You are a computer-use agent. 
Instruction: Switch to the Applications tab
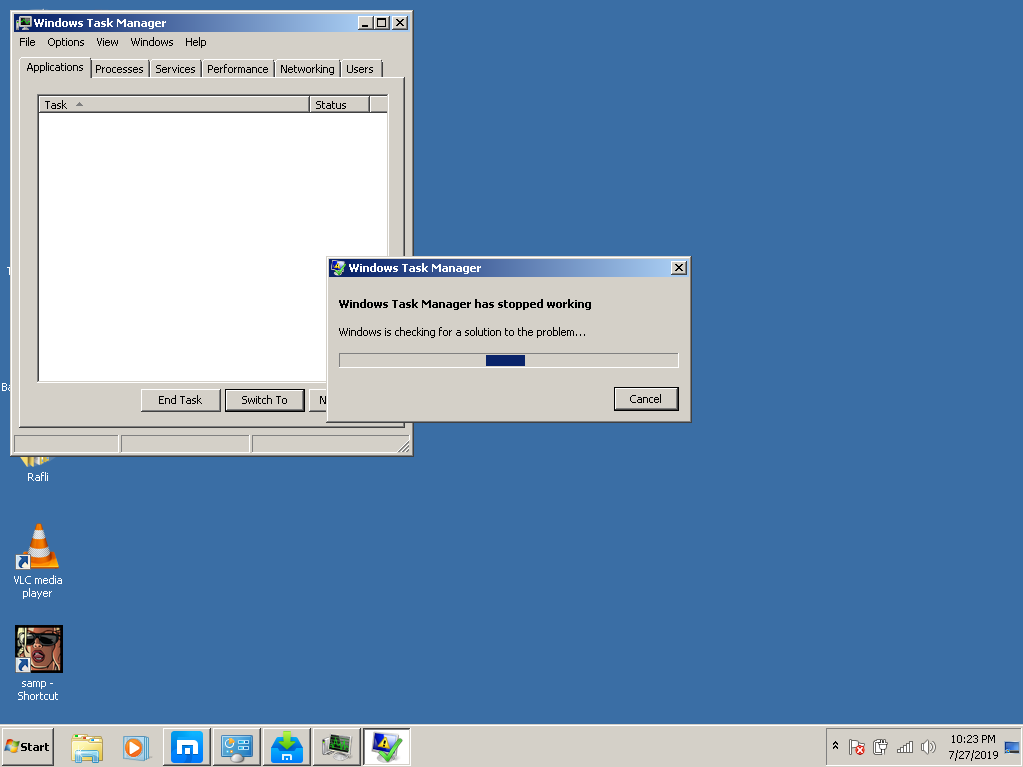(x=55, y=67)
